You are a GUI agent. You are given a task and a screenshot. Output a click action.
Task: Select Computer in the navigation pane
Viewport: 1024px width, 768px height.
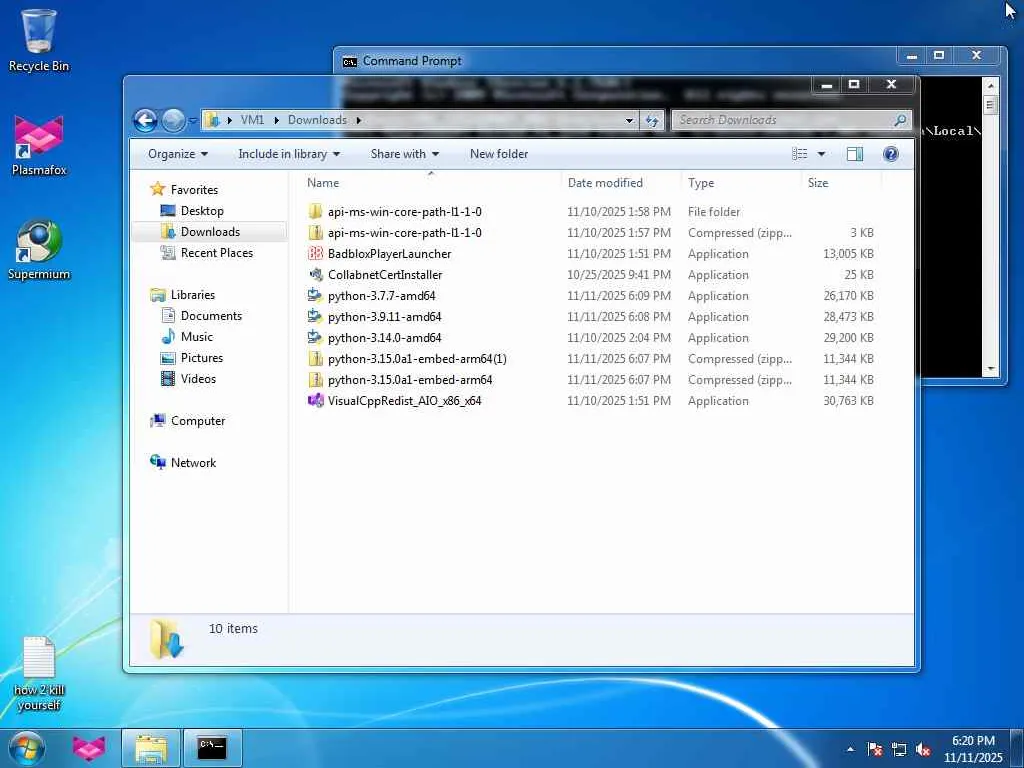point(197,421)
